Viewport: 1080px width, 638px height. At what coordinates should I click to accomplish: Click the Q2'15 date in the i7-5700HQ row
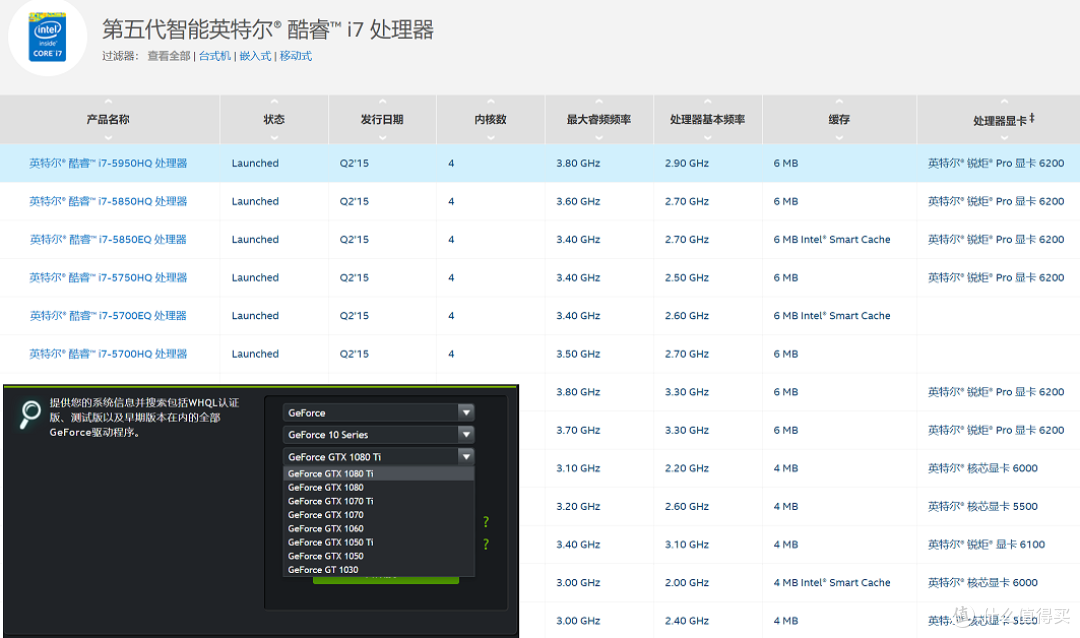pos(354,354)
